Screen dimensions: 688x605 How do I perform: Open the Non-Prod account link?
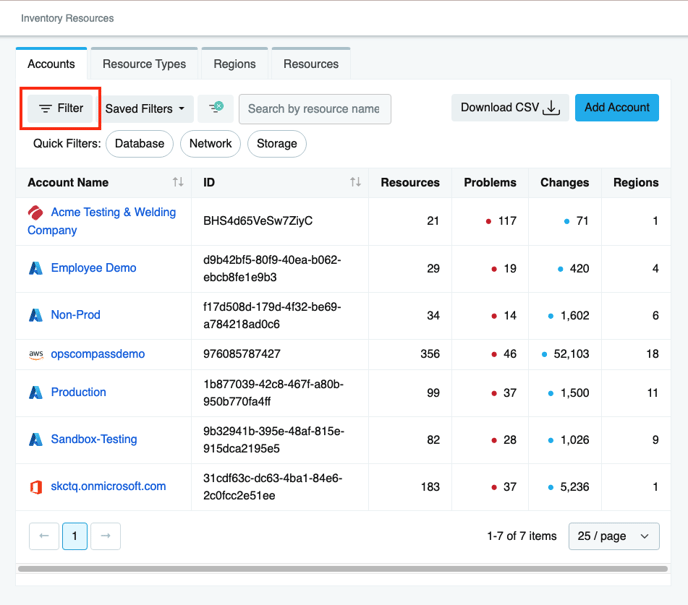75,315
